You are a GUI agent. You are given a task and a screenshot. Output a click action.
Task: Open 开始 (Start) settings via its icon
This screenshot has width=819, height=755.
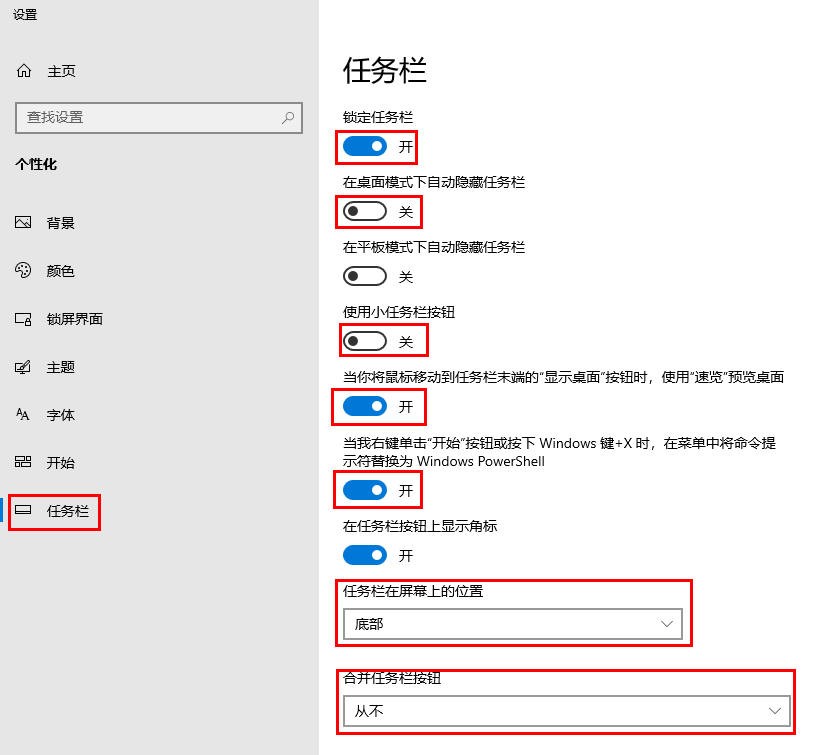click(x=23, y=462)
